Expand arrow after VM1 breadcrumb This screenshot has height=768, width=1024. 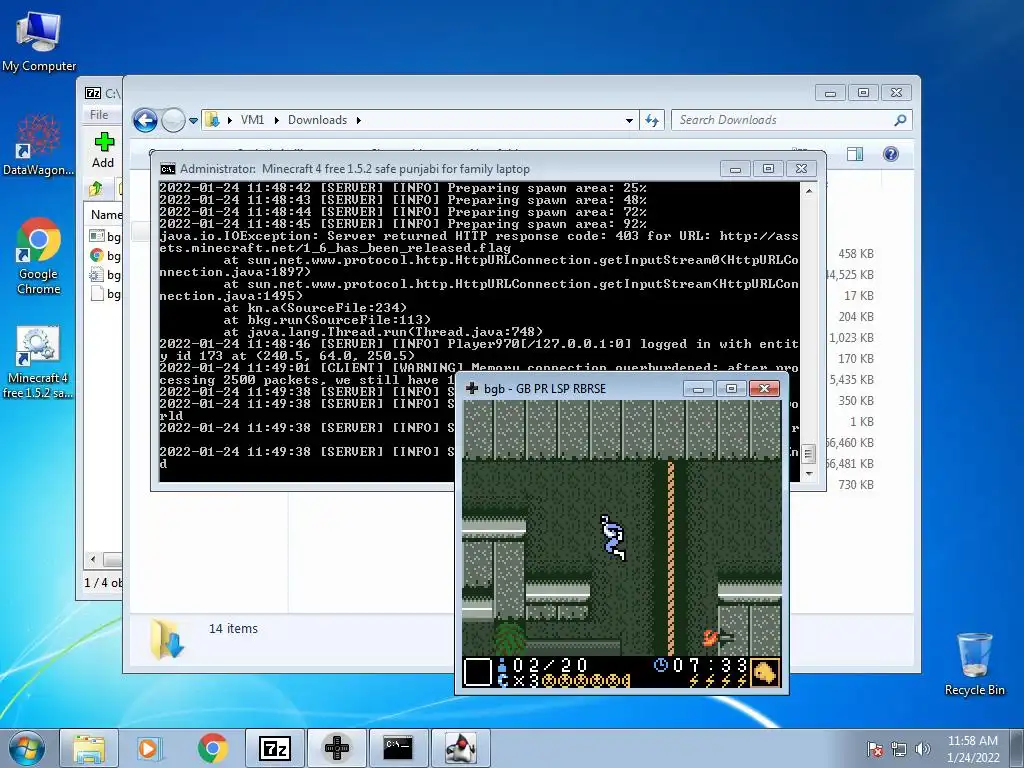276,120
